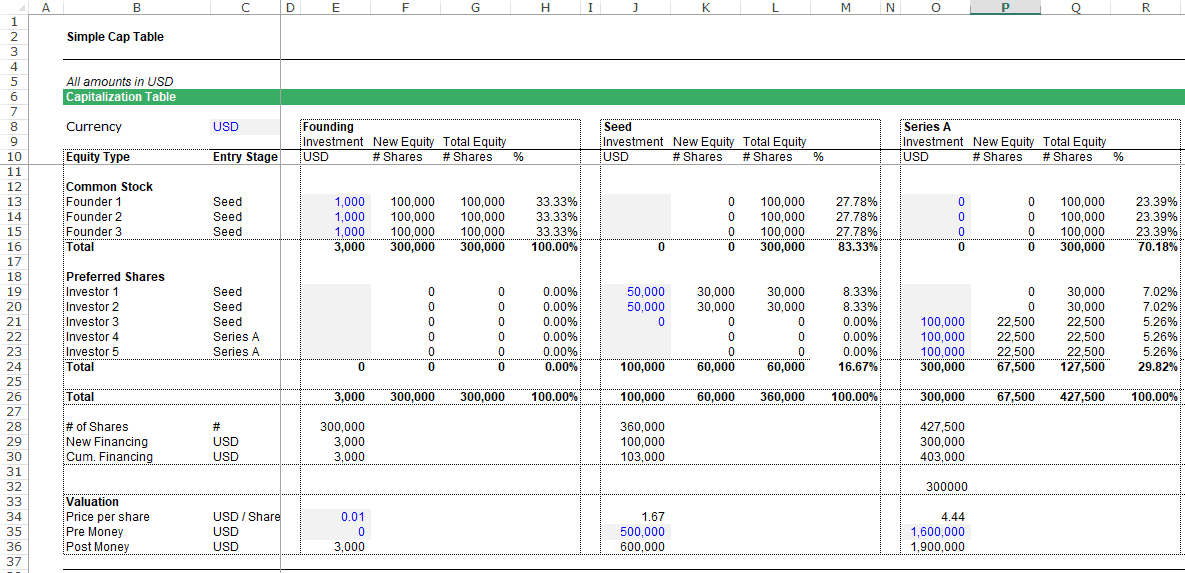Viewport: 1185px width, 573px height.
Task: Click the 'Cum. Financing' row label
Action: coord(109,457)
